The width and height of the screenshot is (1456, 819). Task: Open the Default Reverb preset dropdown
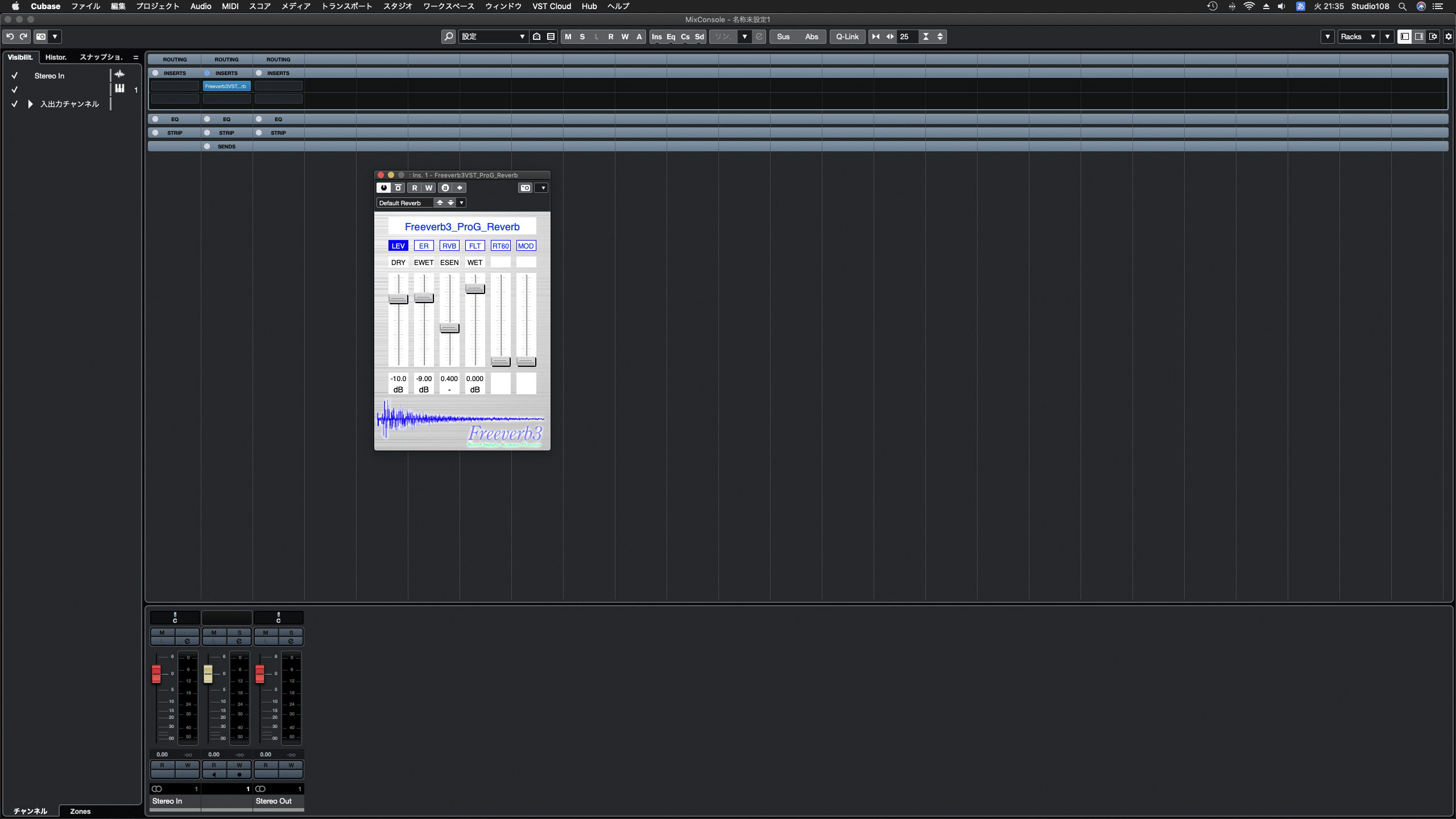[461, 202]
